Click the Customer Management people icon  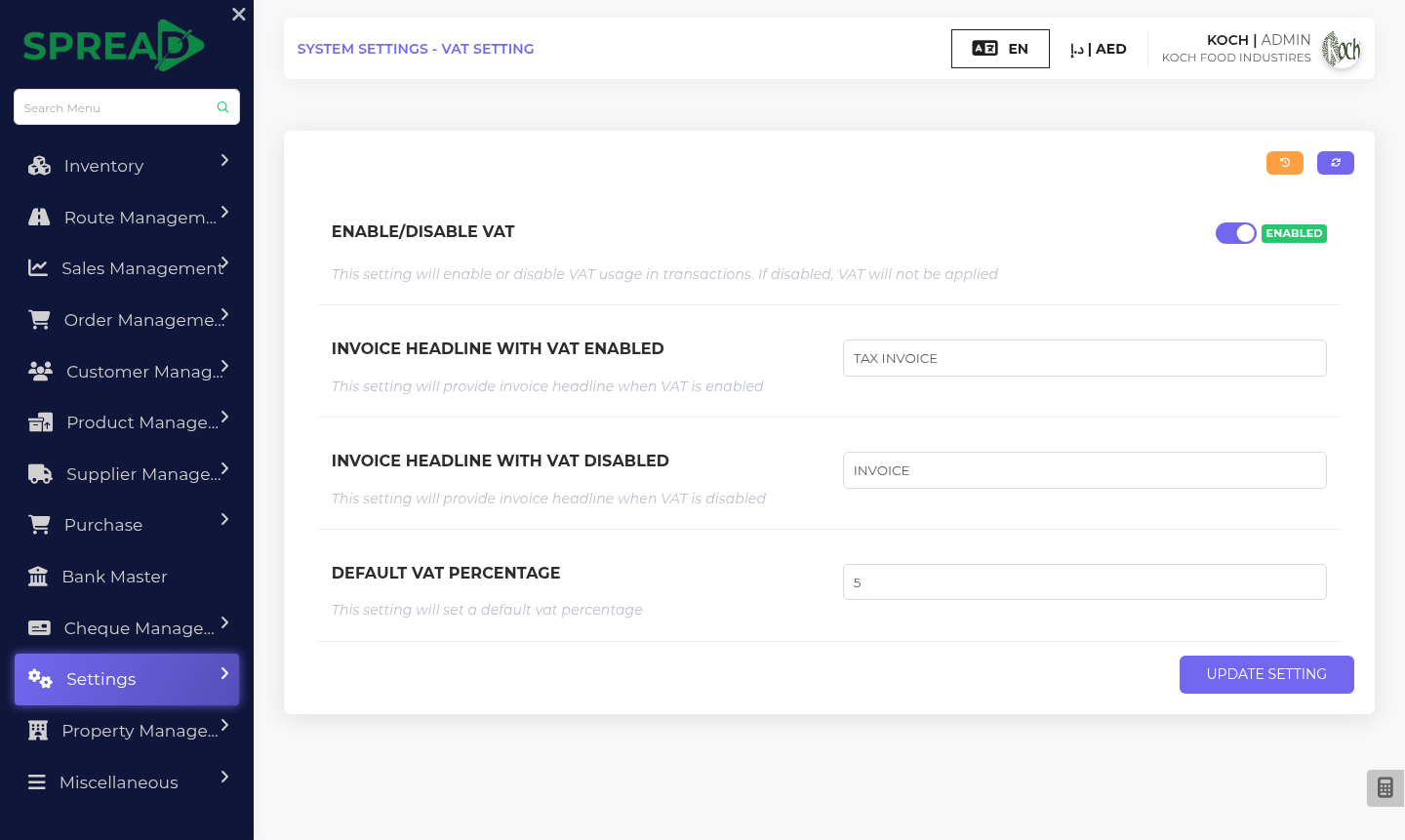point(40,371)
